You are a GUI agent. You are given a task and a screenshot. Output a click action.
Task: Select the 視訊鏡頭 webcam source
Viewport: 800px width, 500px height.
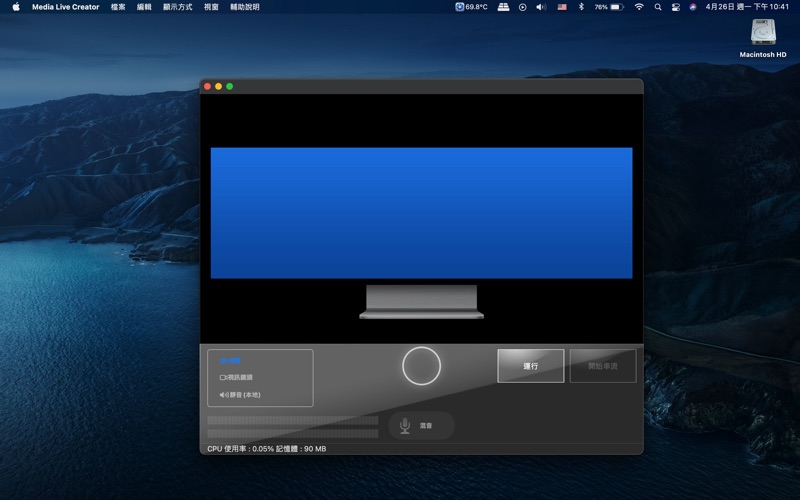point(236,378)
